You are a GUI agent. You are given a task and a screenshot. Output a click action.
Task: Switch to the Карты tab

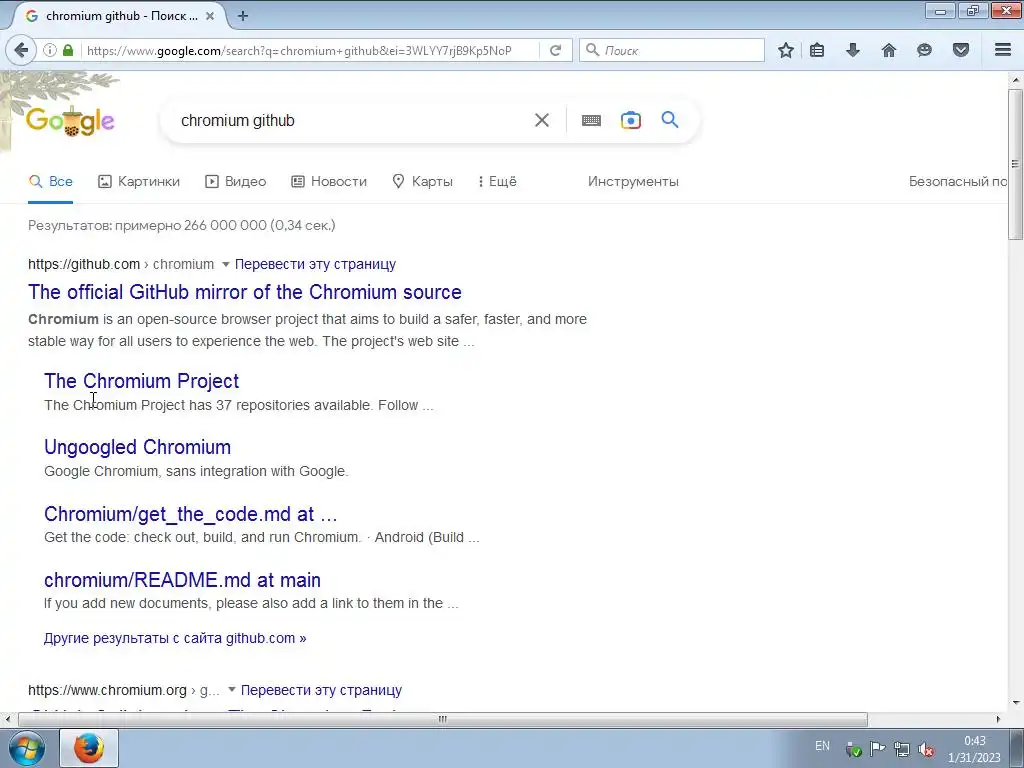pos(423,182)
